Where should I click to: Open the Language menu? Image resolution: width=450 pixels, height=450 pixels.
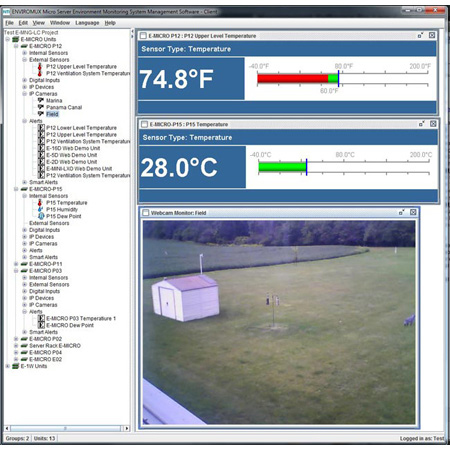87,23
